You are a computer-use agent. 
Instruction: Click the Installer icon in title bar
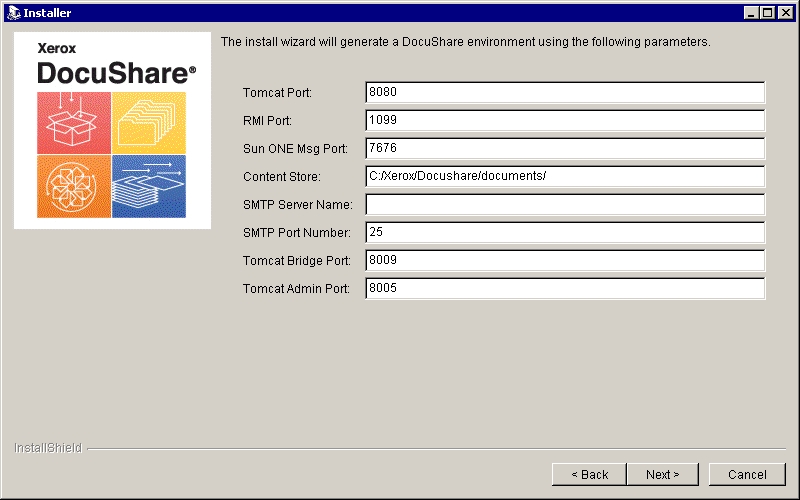(13, 13)
